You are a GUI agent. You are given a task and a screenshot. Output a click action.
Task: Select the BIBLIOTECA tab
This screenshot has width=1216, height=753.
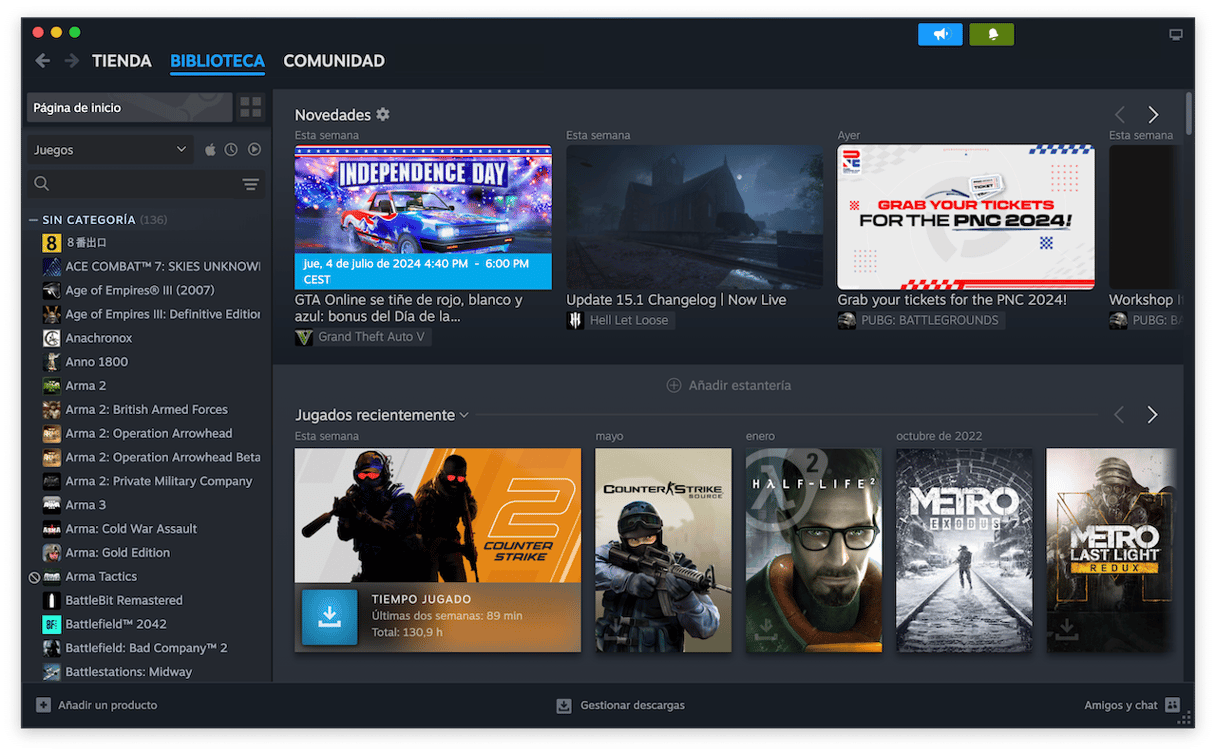[217, 61]
